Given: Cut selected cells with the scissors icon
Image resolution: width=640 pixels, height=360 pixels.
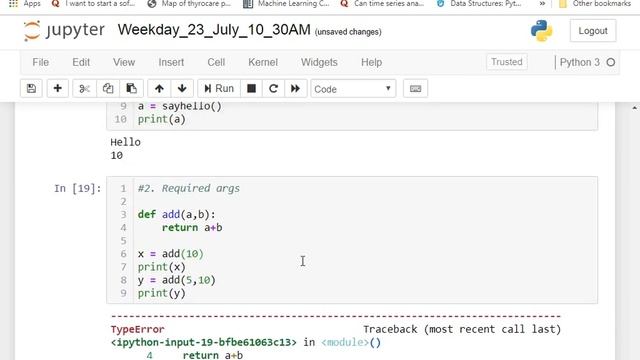Looking at the screenshot, I should pyautogui.click(x=84, y=89).
